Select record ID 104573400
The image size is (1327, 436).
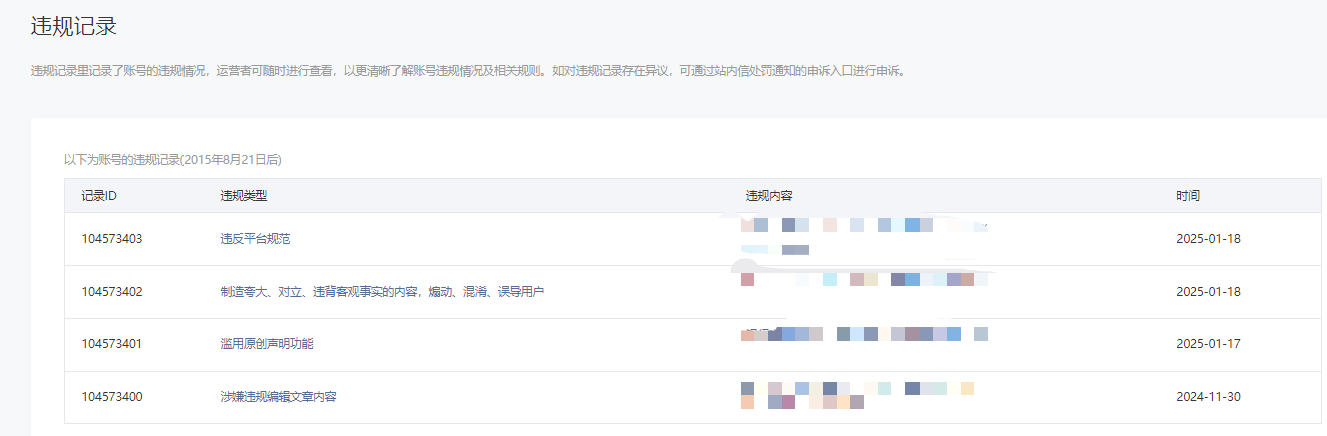click(112, 397)
